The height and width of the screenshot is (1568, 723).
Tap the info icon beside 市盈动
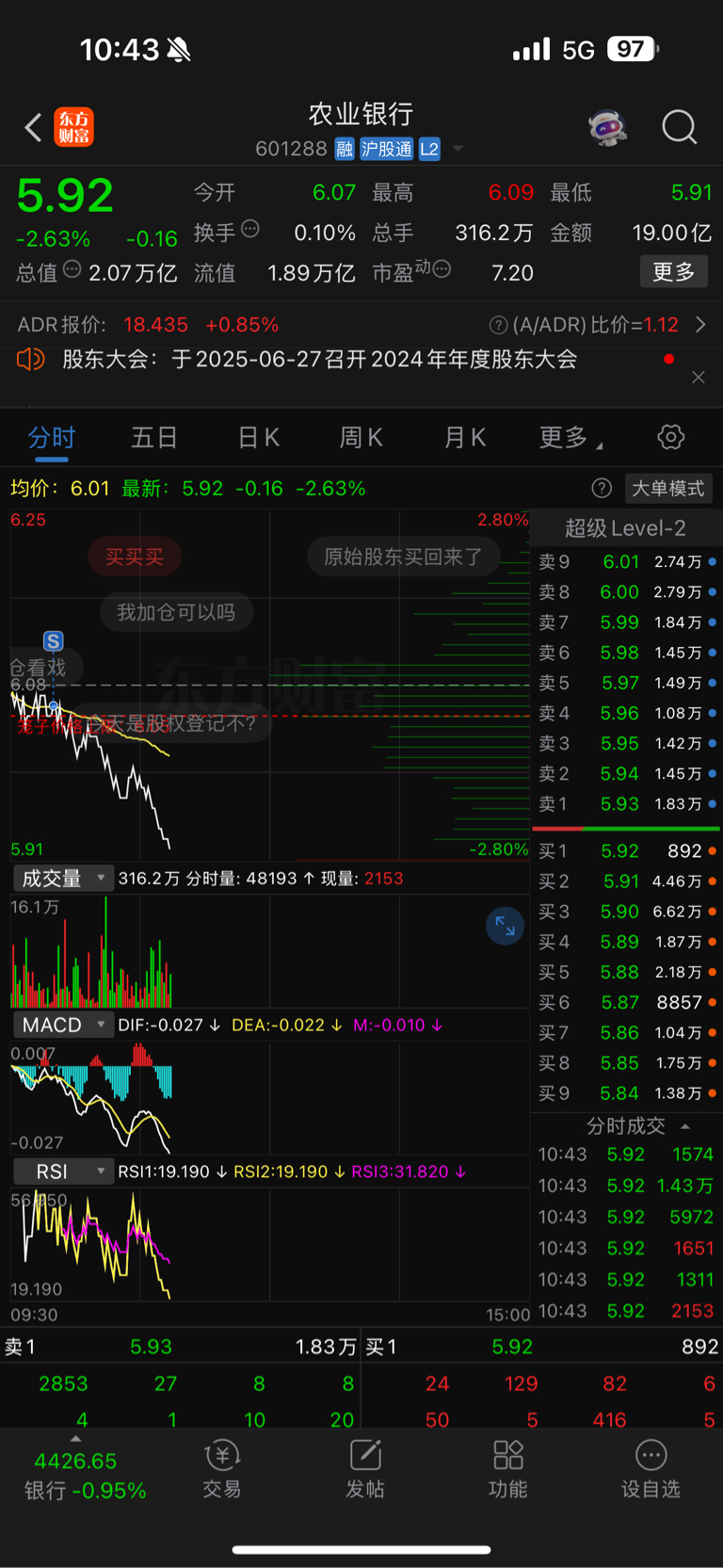click(x=442, y=270)
